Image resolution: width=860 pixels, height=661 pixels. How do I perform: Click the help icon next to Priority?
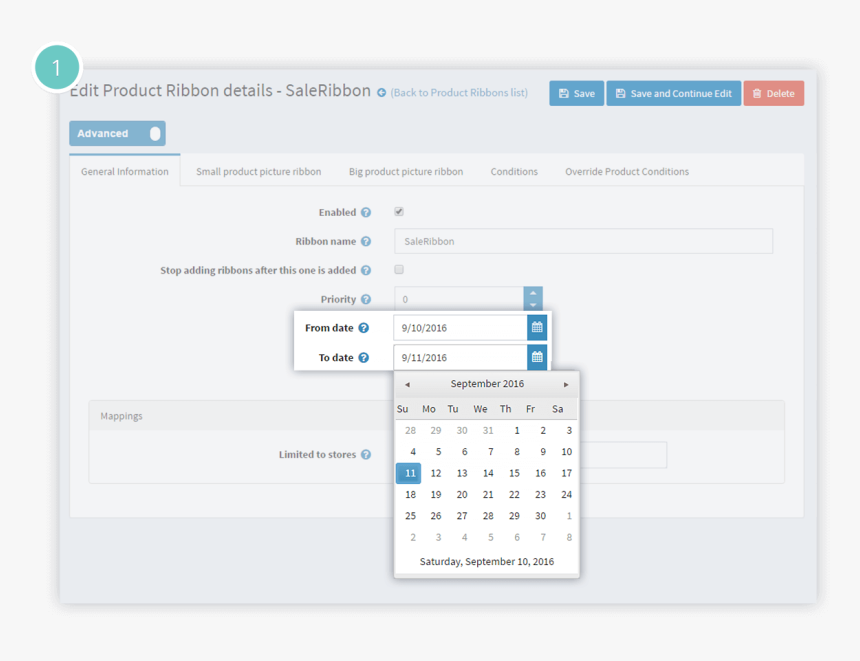pyautogui.click(x=366, y=299)
